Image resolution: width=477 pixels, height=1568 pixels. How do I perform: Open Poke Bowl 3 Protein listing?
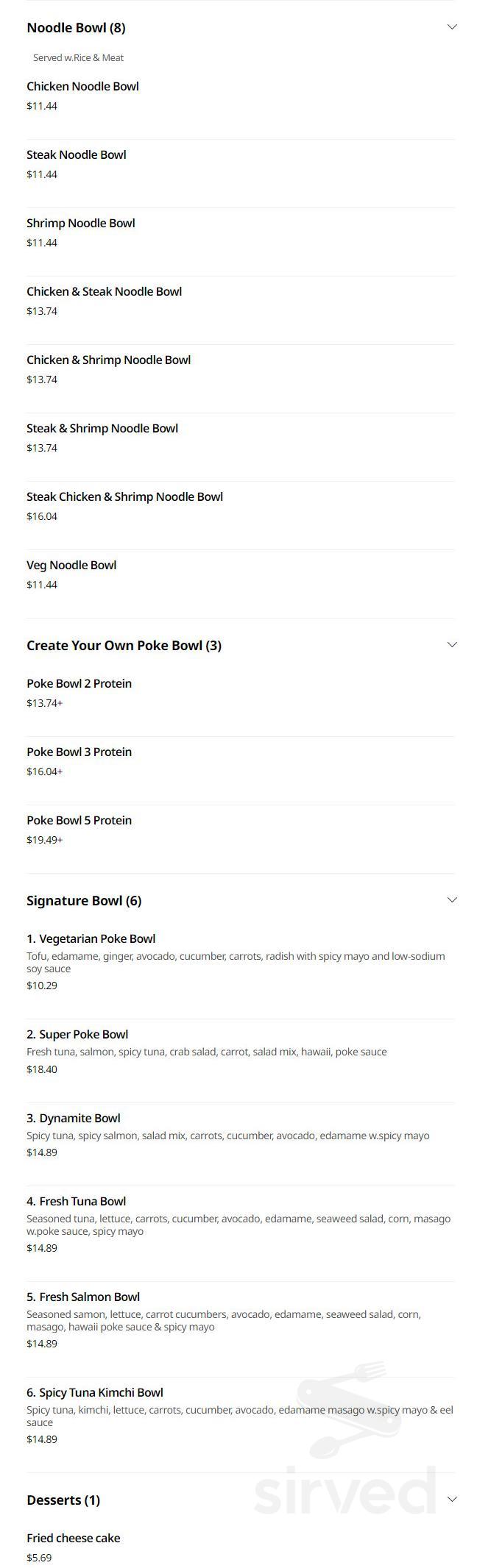[x=79, y=752]
